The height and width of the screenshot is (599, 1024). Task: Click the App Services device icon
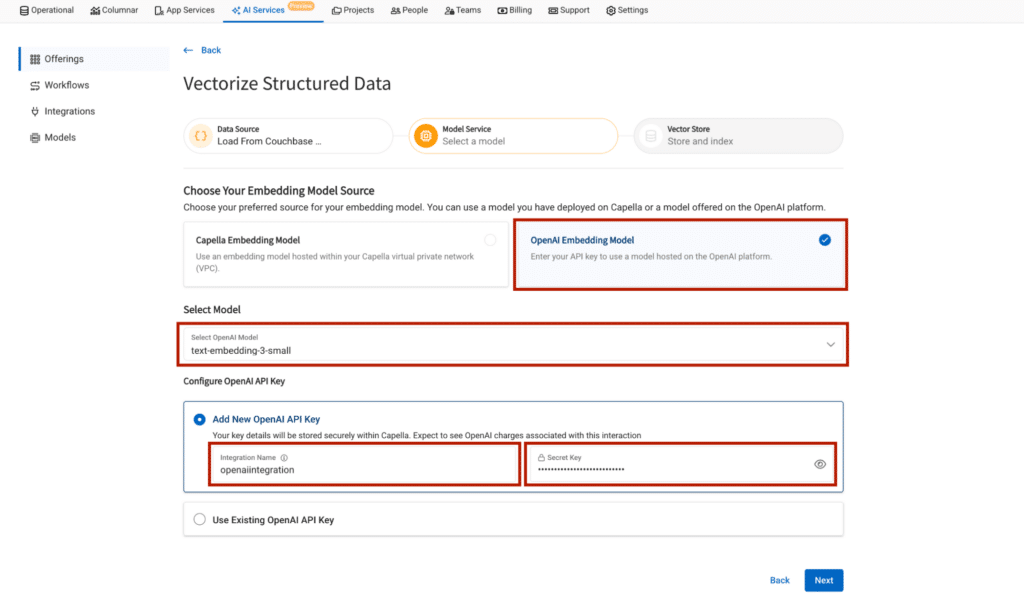pyautogui.click(x=159, y=10)
